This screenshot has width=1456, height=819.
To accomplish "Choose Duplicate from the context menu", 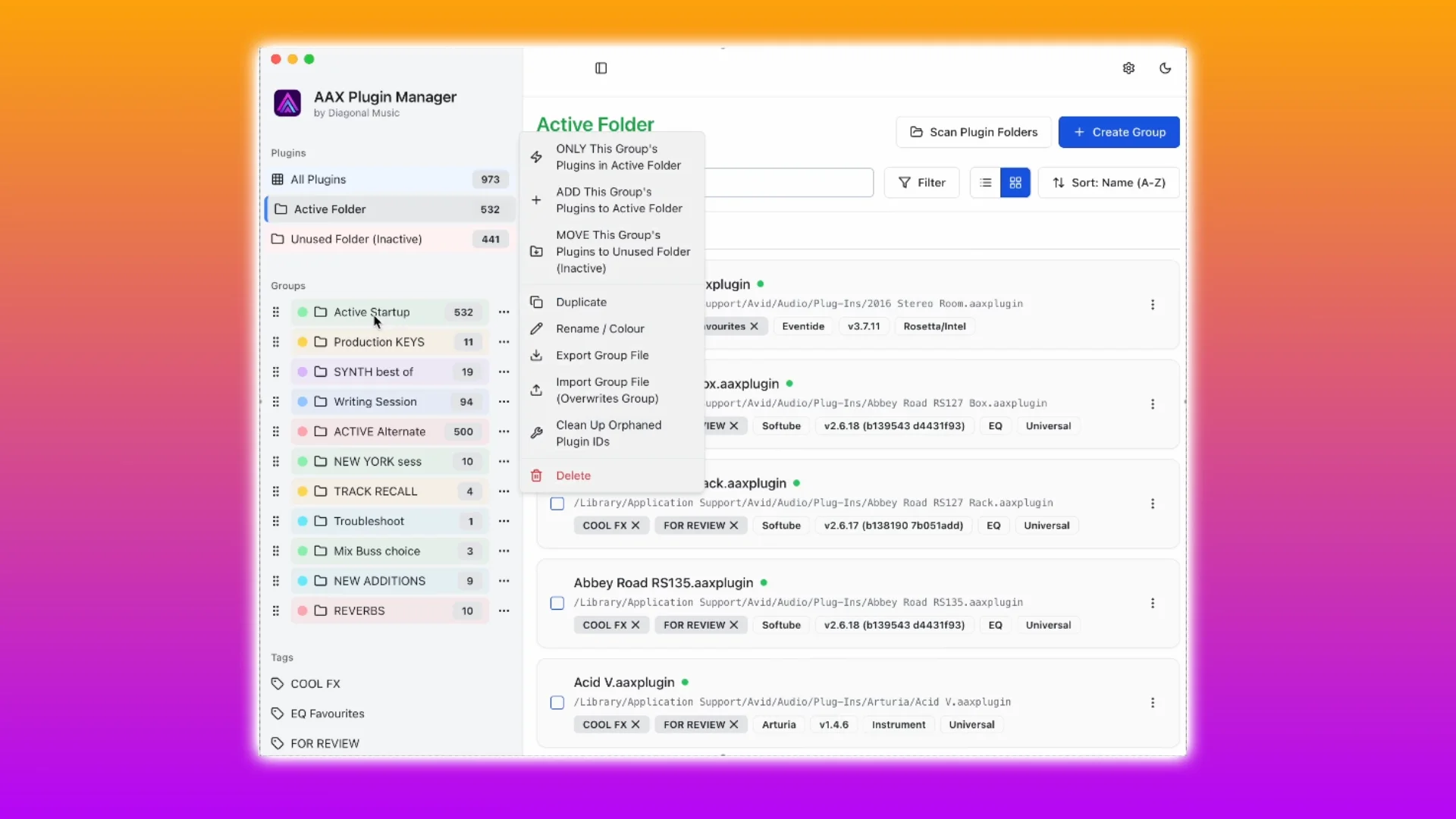I will 581,302.
